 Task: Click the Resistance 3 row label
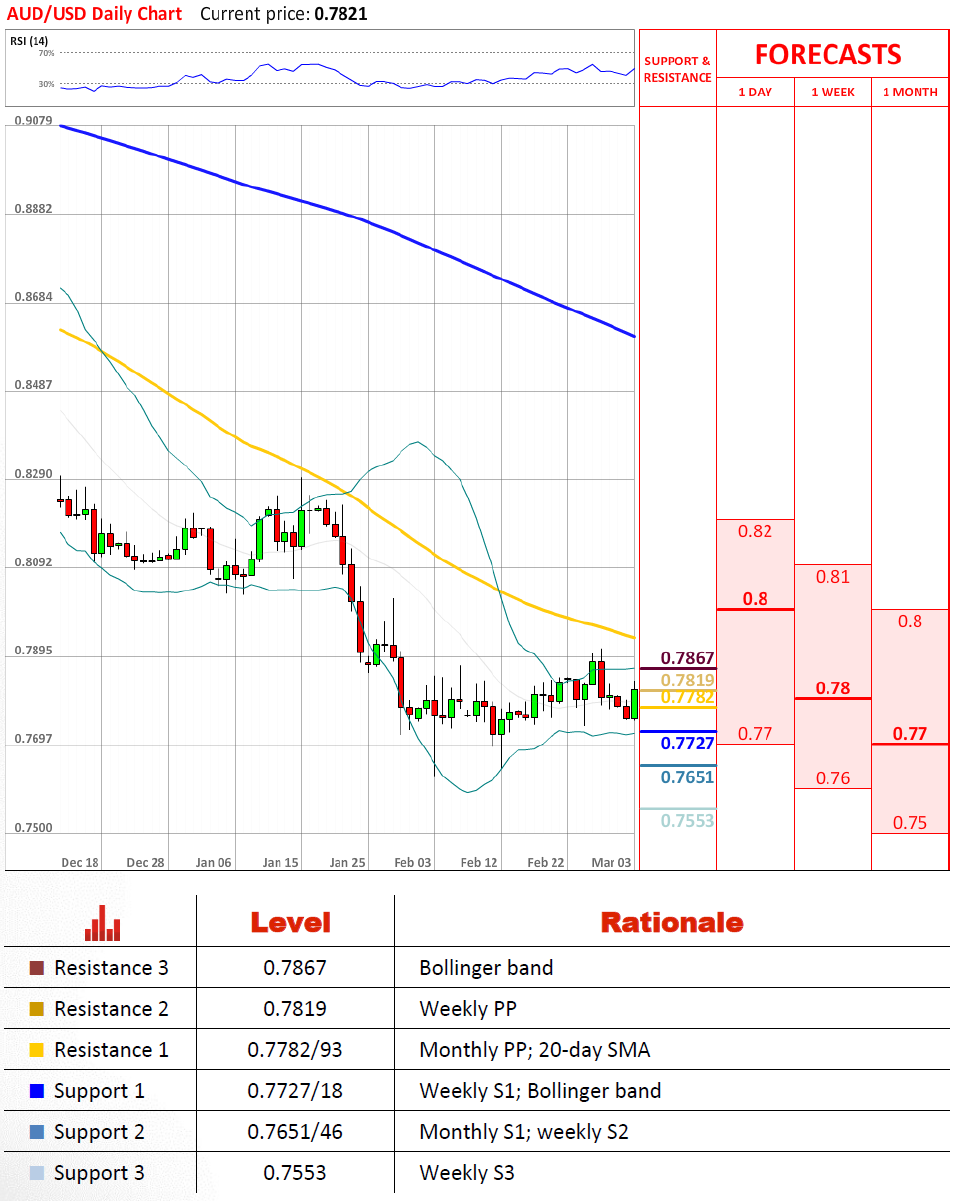111,968
